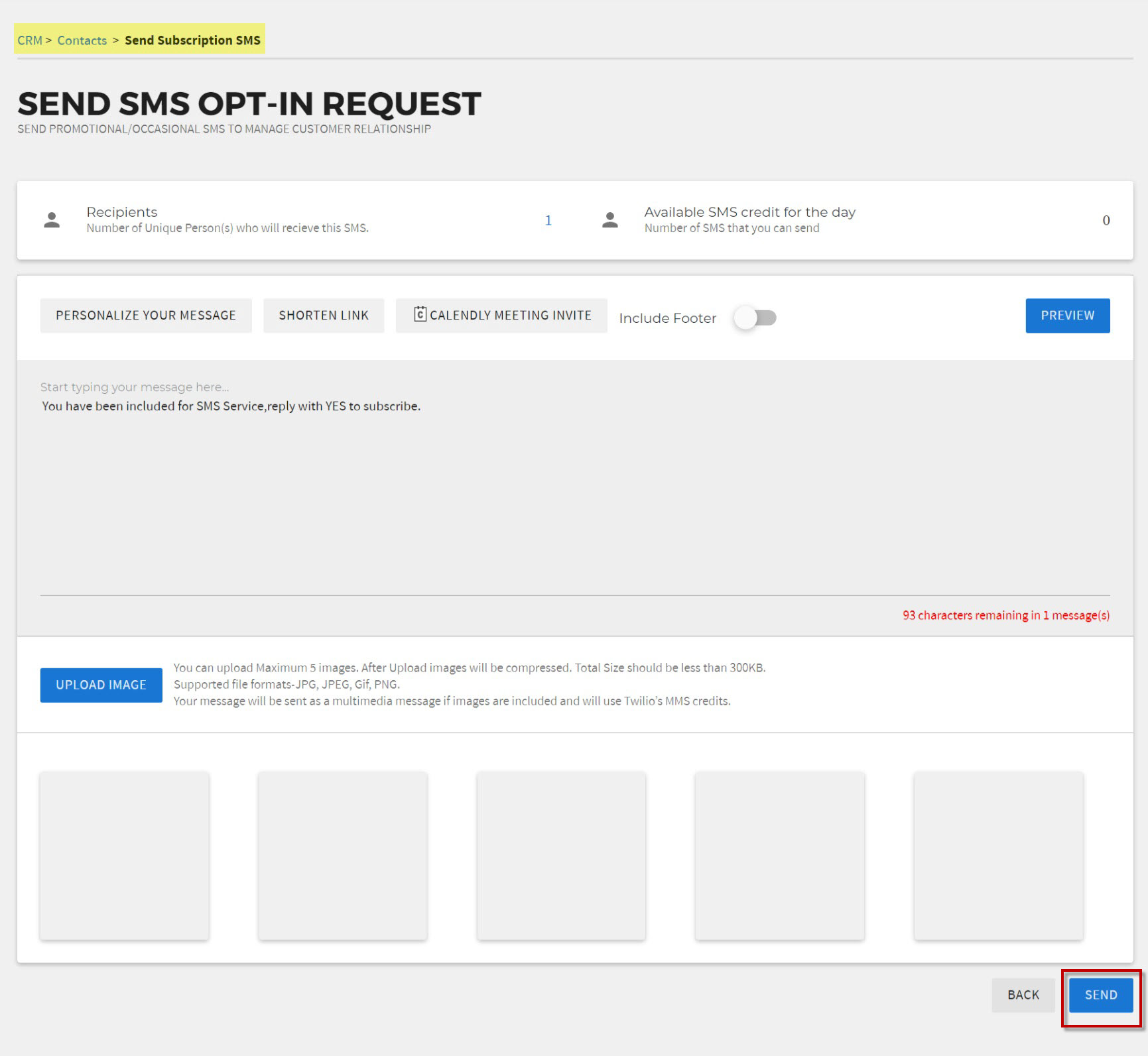Click the Calendly calendar icon
The height and width of the screenshot is (1056, 1148).
pos(420,314)
